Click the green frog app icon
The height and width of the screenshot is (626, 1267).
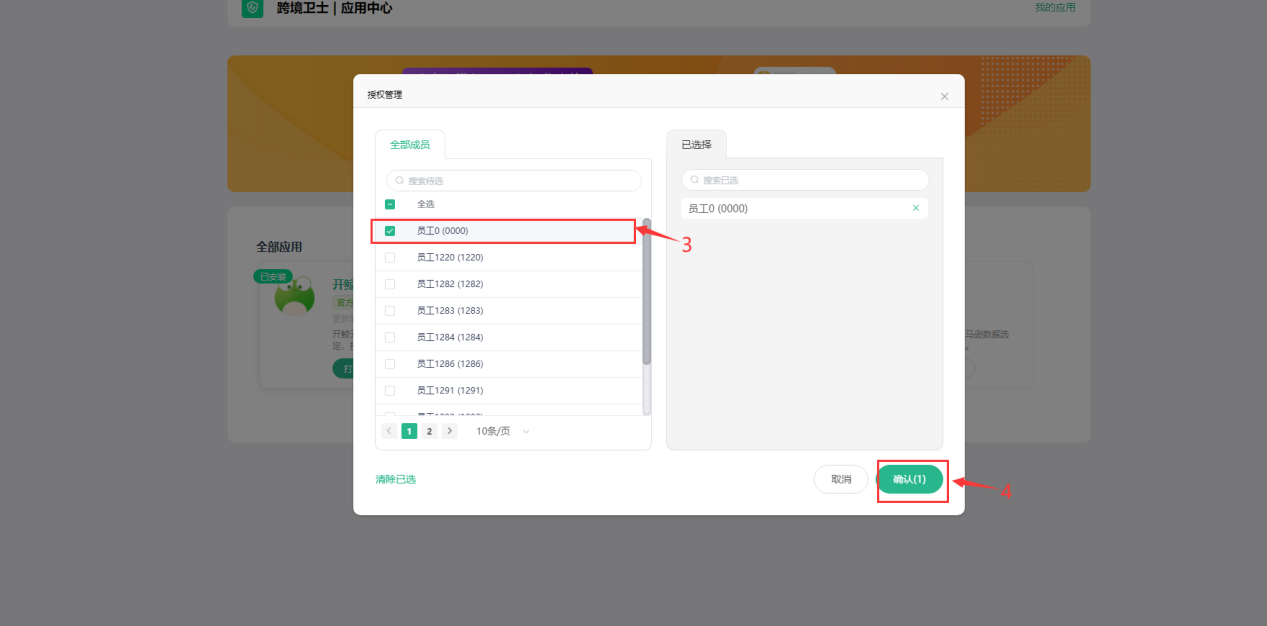(294, 297)
